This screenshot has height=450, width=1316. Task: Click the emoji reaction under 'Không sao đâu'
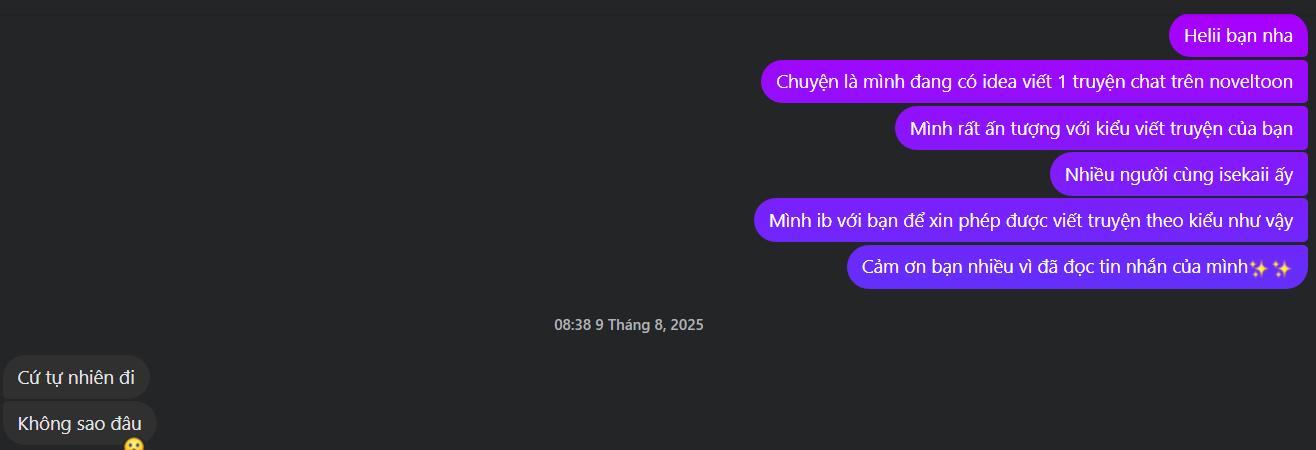134,445
